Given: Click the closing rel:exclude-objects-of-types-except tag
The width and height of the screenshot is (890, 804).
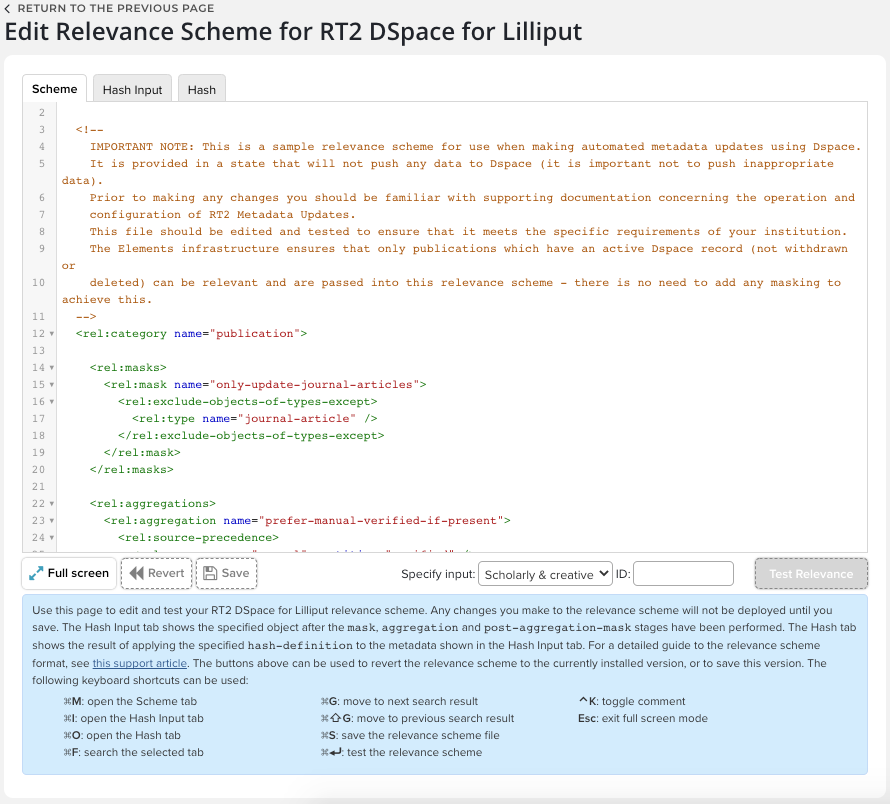Looking at the screenshot, I should [251, 436].
